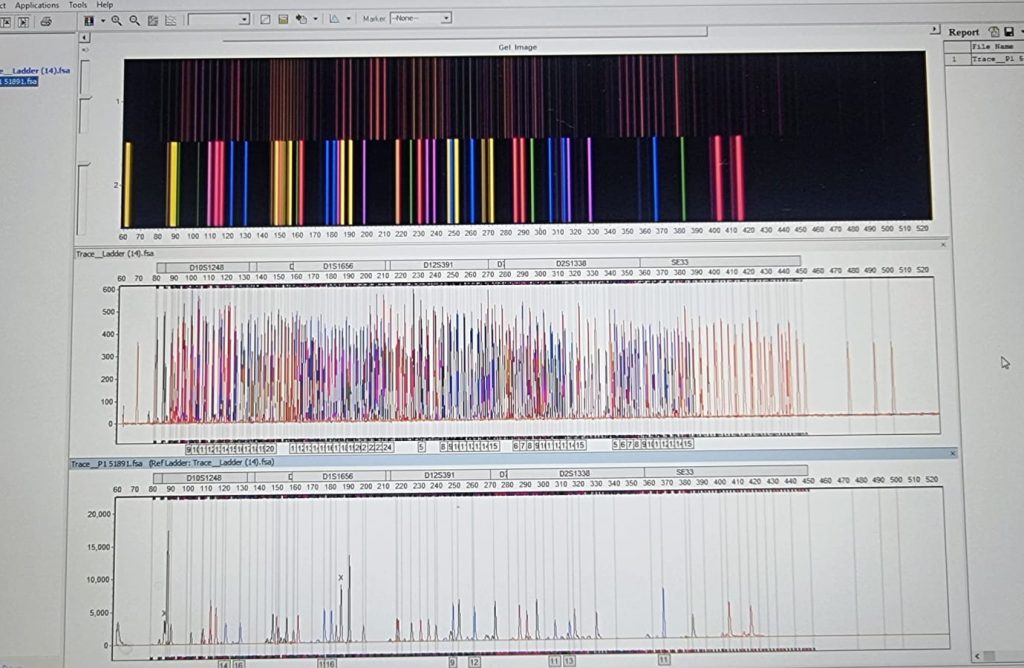Select D1S1656 marker in ladder chart
Image resolution: width=1024 pixels, height=668 pixels.
pyautogui.click(x=338, y=266)
